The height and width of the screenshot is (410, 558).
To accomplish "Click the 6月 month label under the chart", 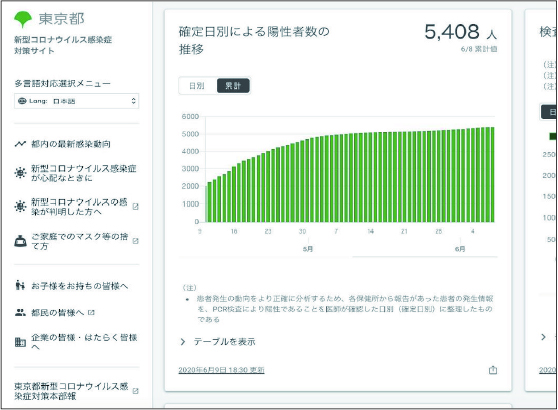I will pos(460,249).
